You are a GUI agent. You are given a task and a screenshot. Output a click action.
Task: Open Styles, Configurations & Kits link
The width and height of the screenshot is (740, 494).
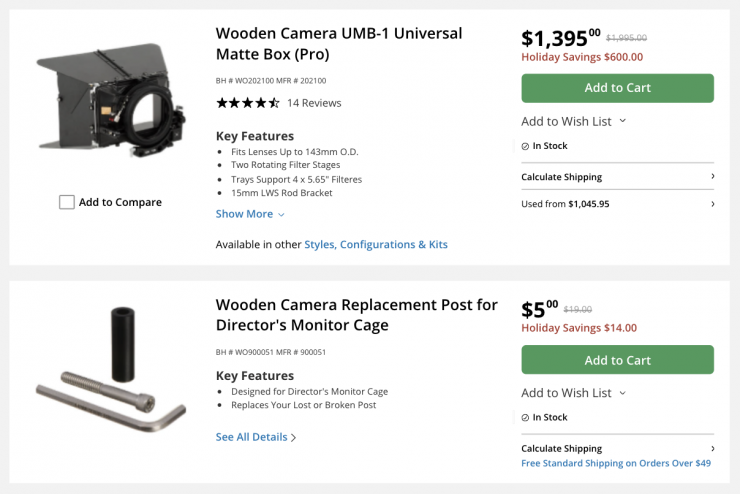pyautogui.click(x=376, y=244)
